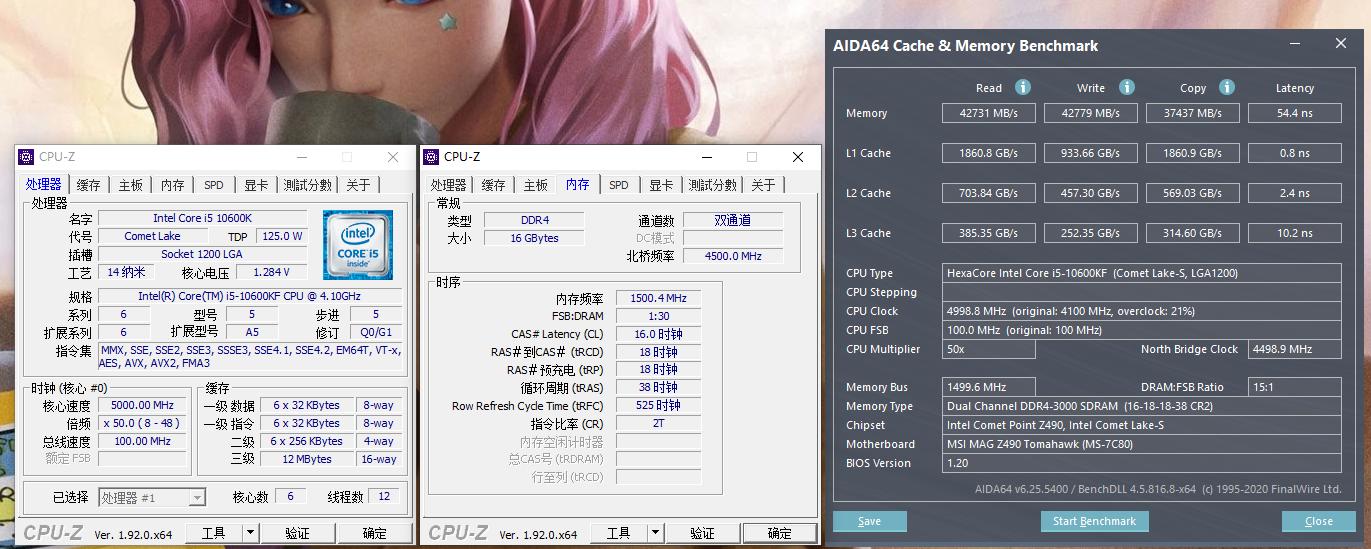Switch to 缓存 tab in left CPU-Z window

(89, 185)
